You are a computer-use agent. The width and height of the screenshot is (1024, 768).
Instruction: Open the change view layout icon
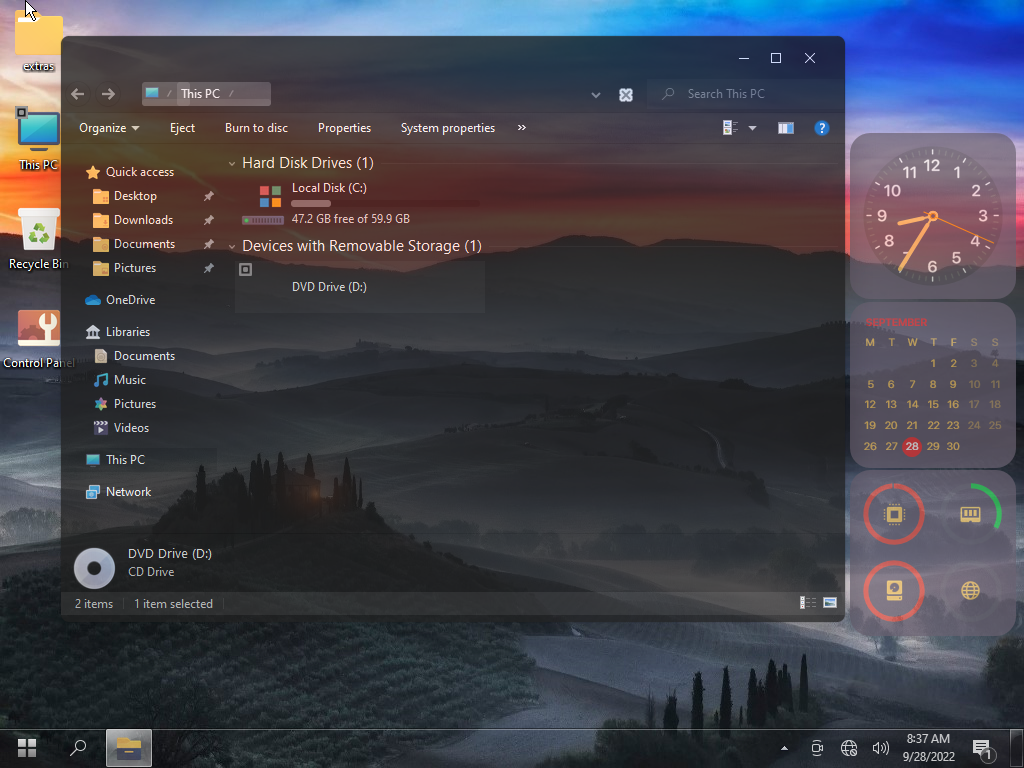coord(730,128)
